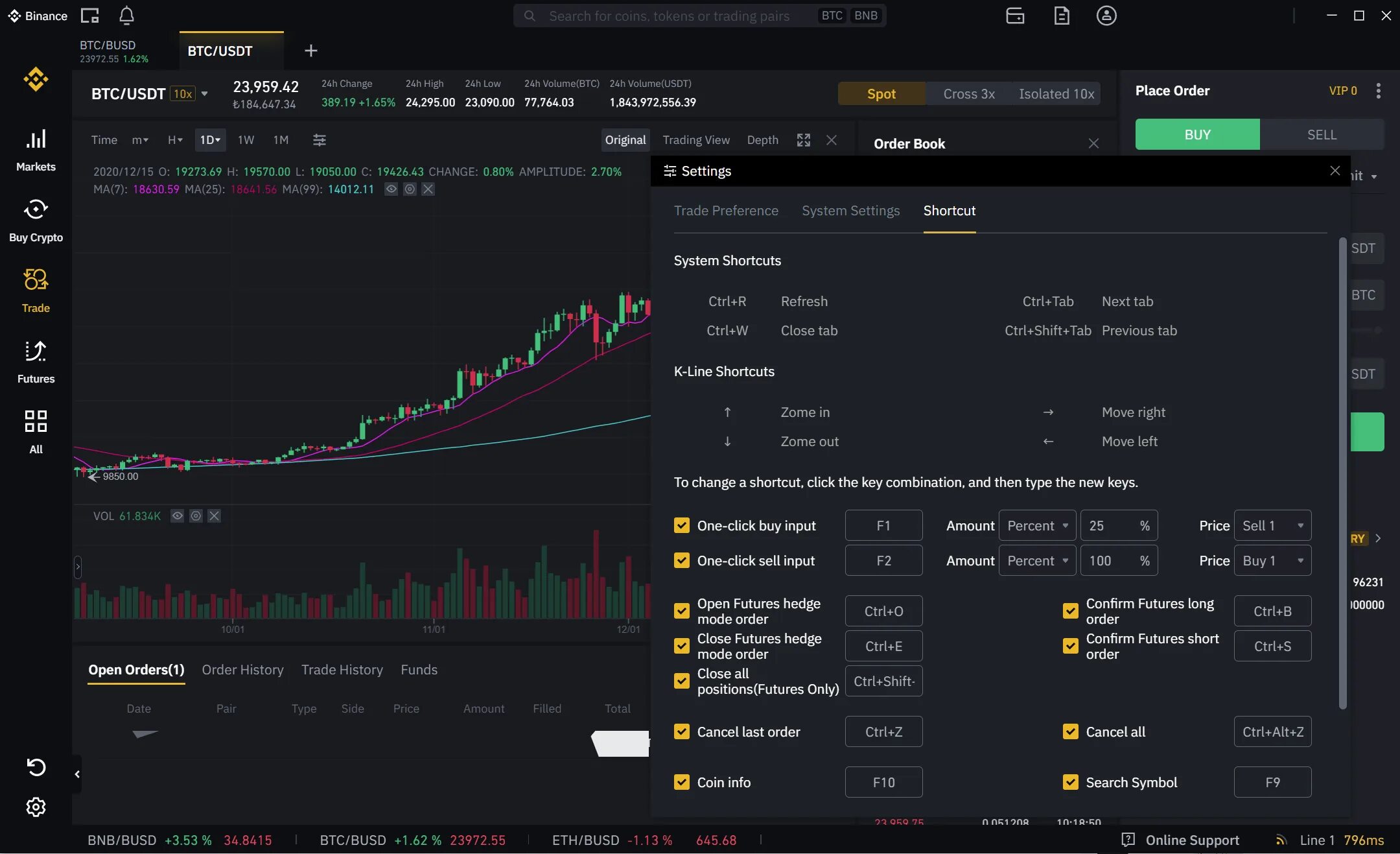
Task: Click the chart indicator settings icon
Action: coord(320,140)
